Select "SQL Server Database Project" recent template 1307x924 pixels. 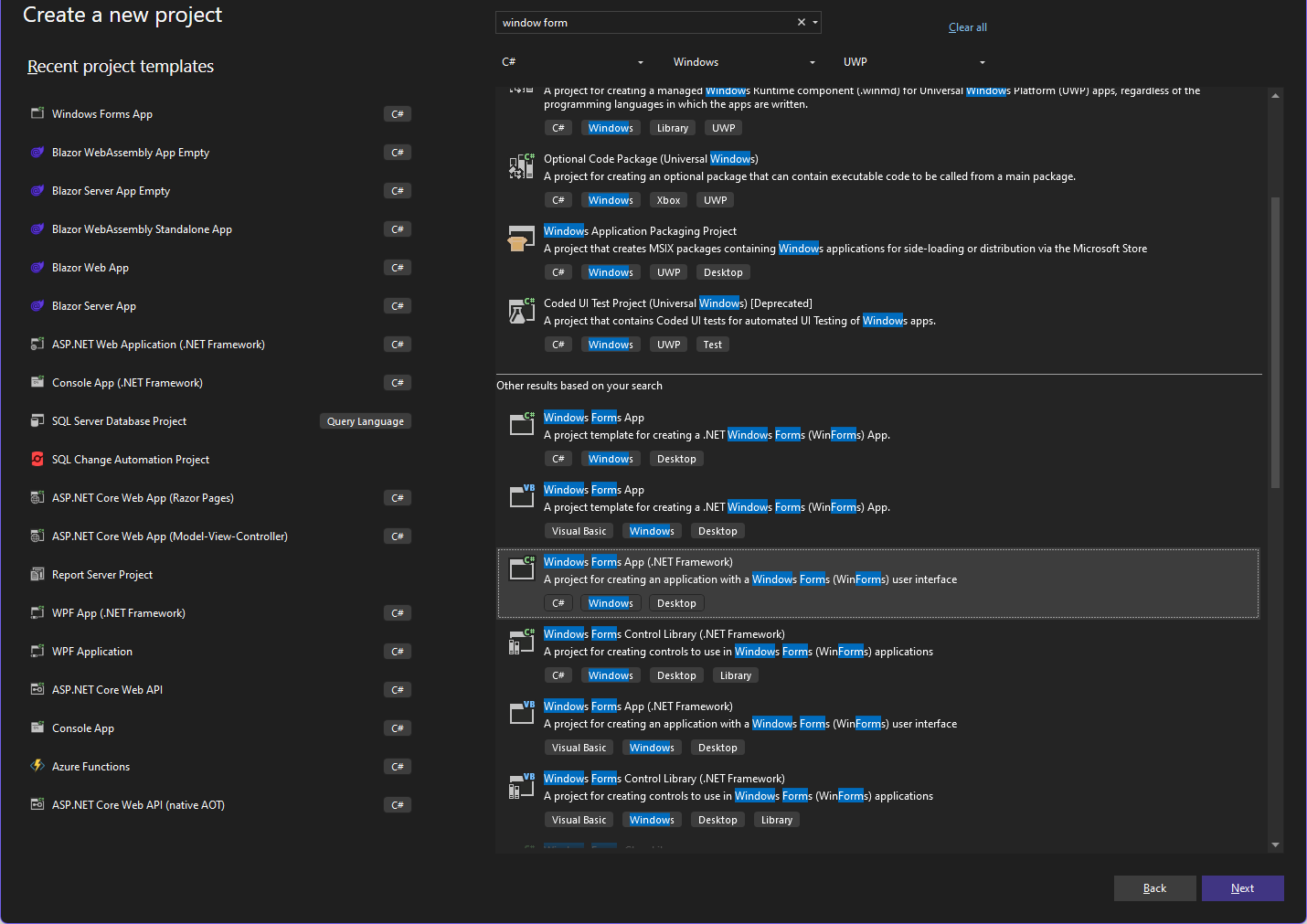(119, 421)
